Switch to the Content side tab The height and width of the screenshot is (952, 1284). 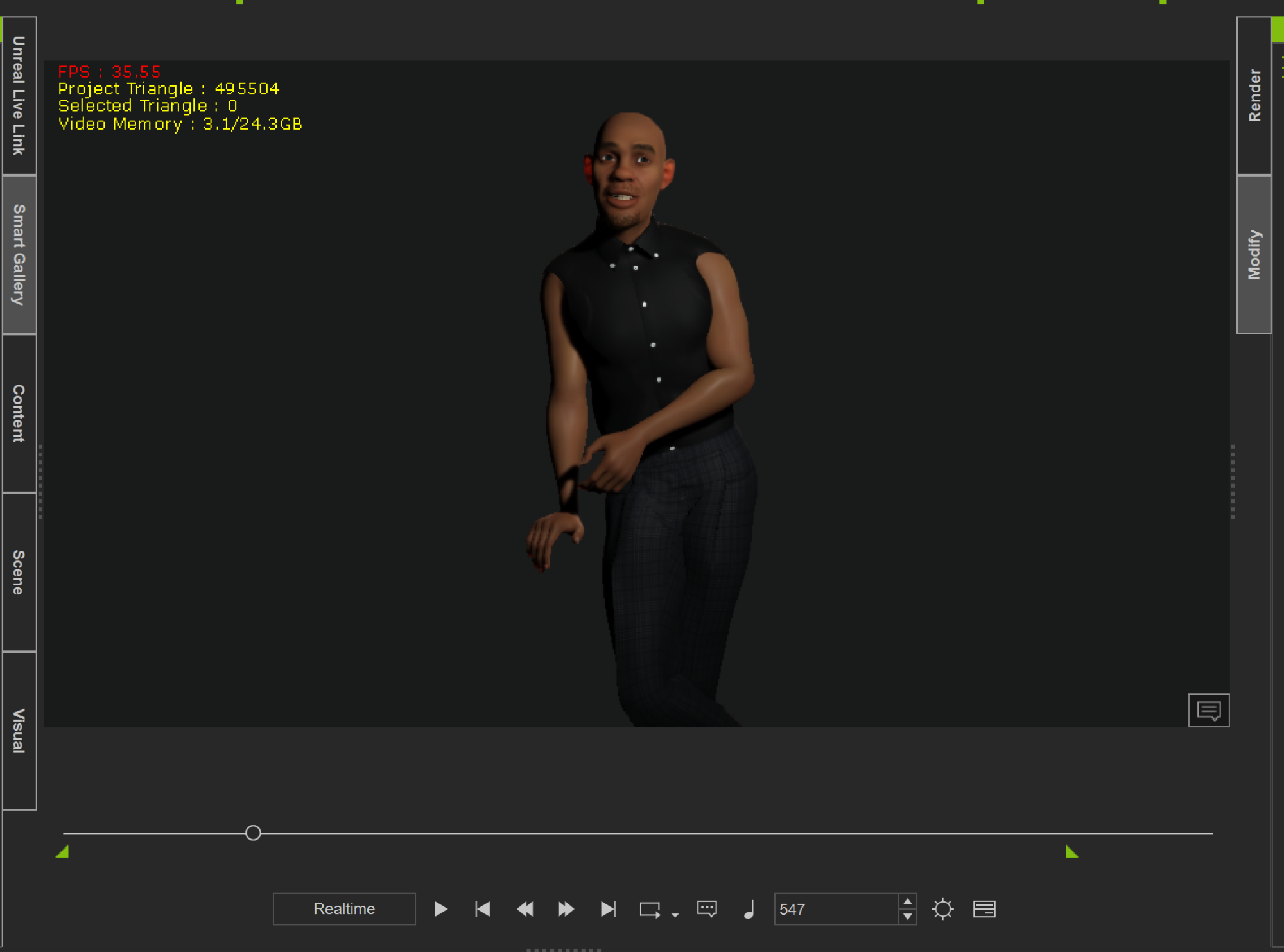point(19,413)
